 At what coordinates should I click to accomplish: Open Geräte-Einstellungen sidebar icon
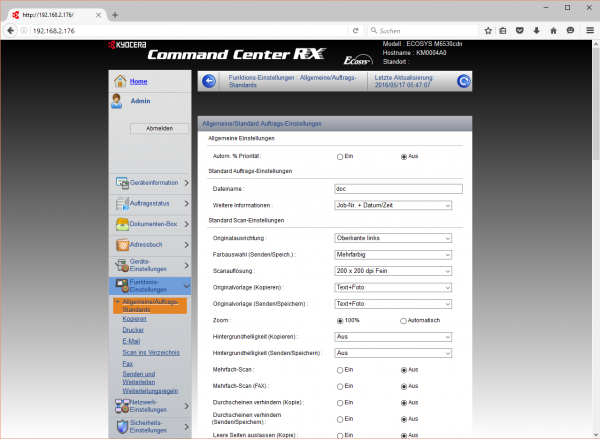click(123, 265)
